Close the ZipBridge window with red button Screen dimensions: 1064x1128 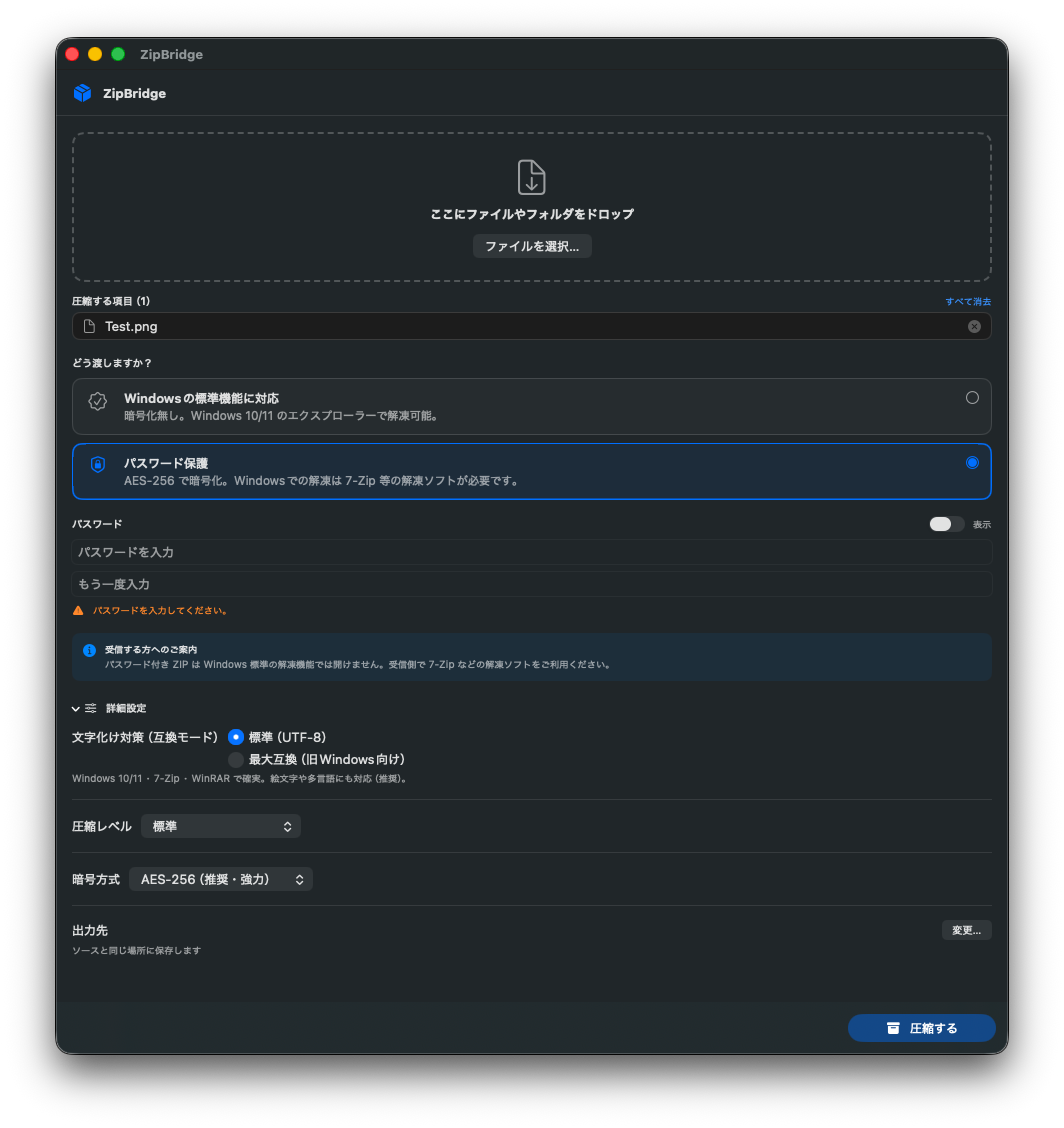tap(72, 54)
